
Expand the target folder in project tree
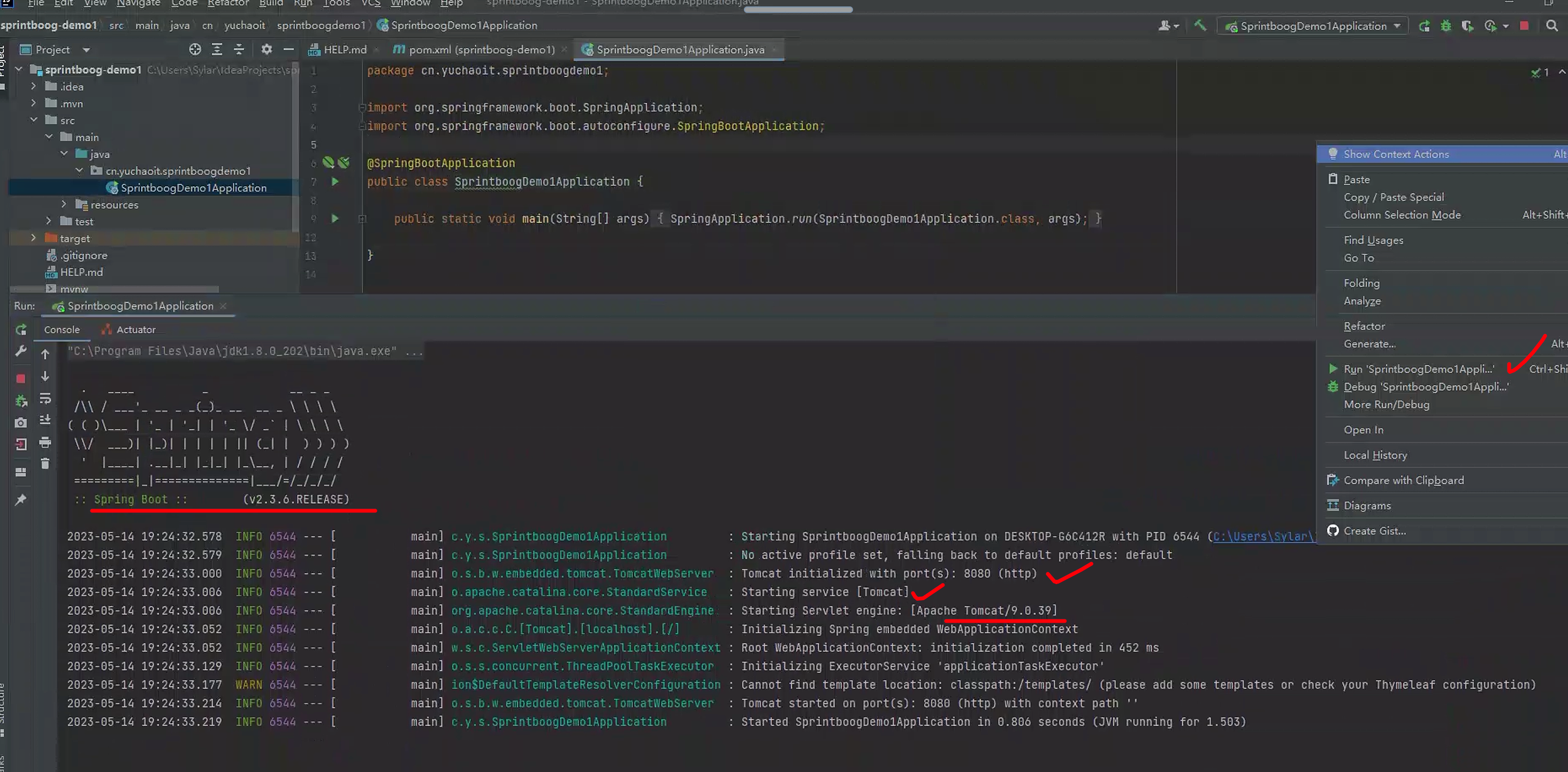coord(34,238)
